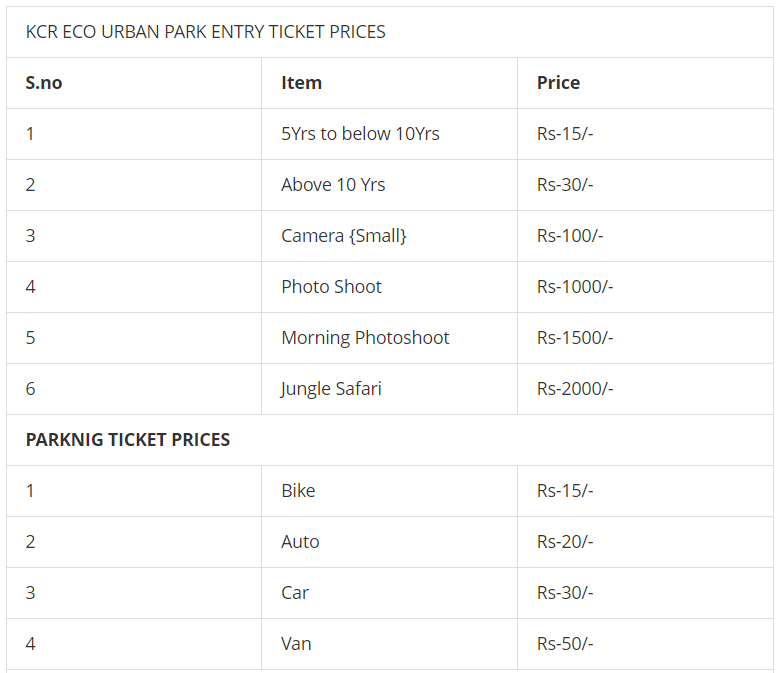
Task: Select the Rs-50/- parking price cell
Action: click(565, 644)
